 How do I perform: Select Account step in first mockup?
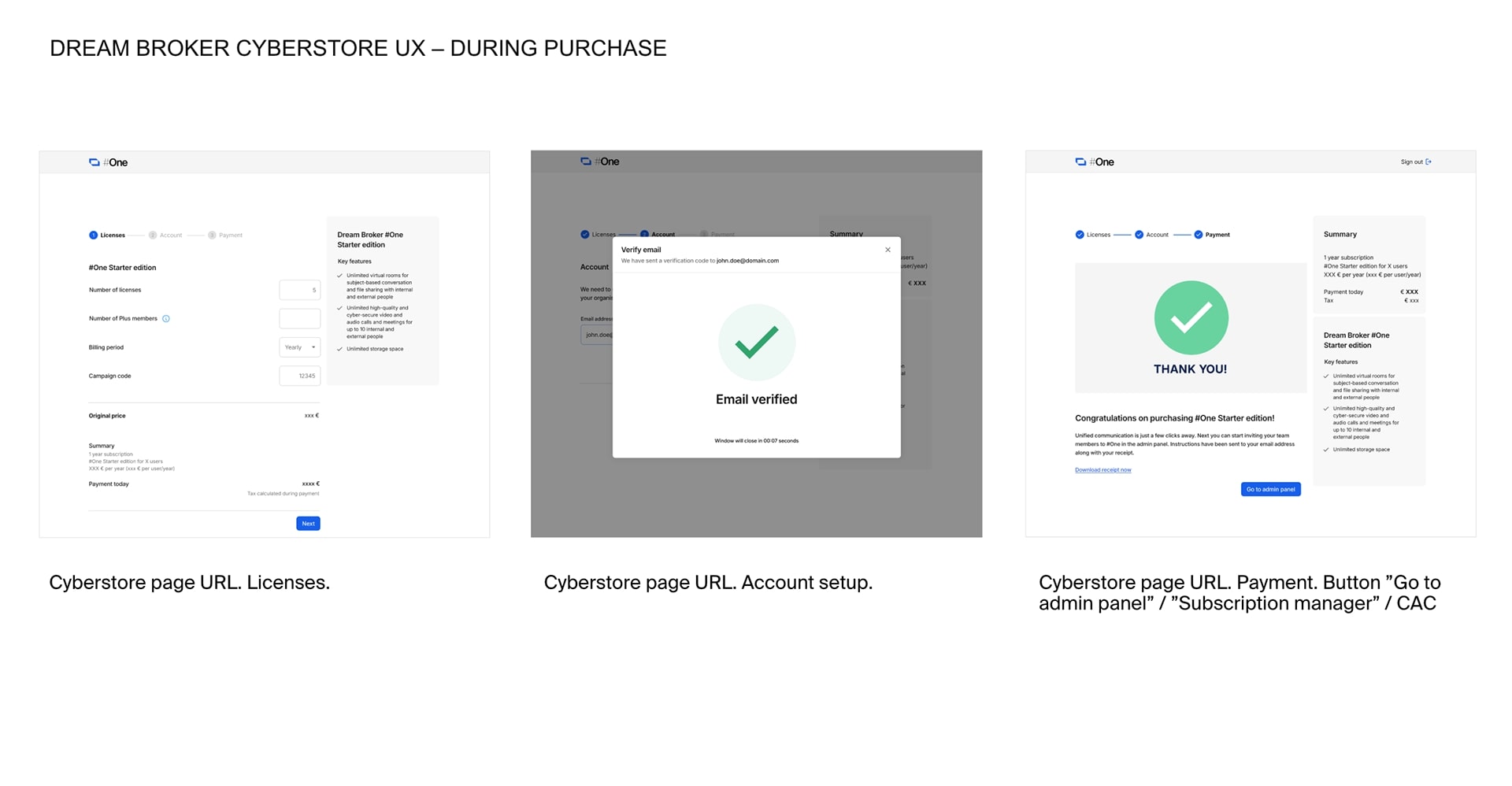click(x=165, y=235)
